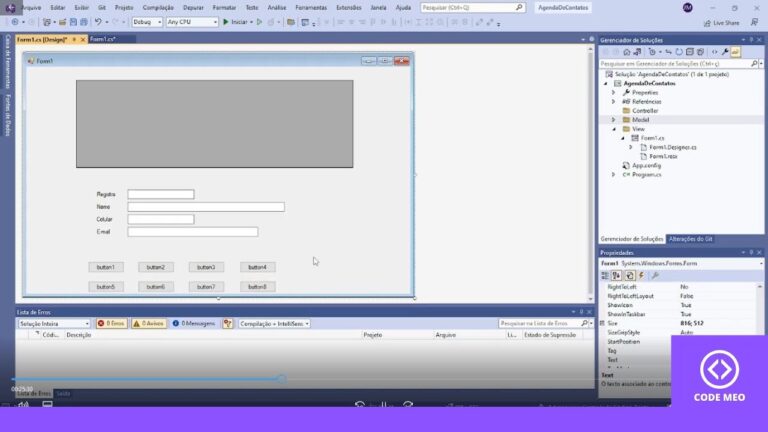Toggle the 0 Avisos warnings filter
The width and height of the screenshot is (768, 432).
[x=149, y=323]
